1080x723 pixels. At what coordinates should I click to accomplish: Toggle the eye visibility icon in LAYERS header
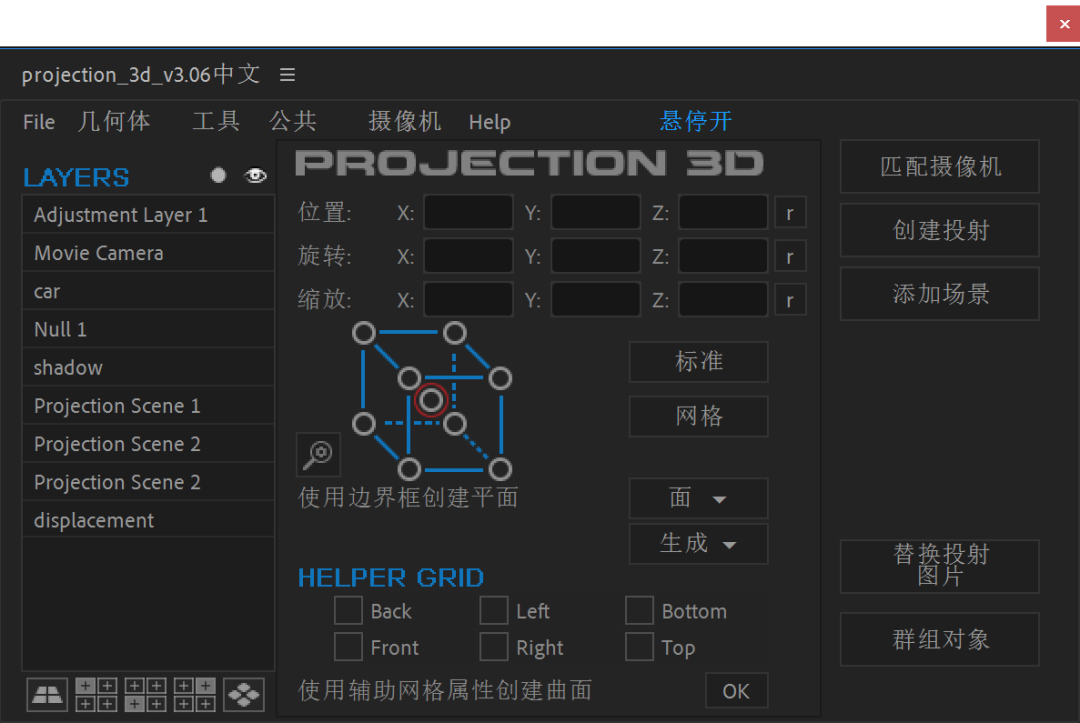[x=256, y=176]
